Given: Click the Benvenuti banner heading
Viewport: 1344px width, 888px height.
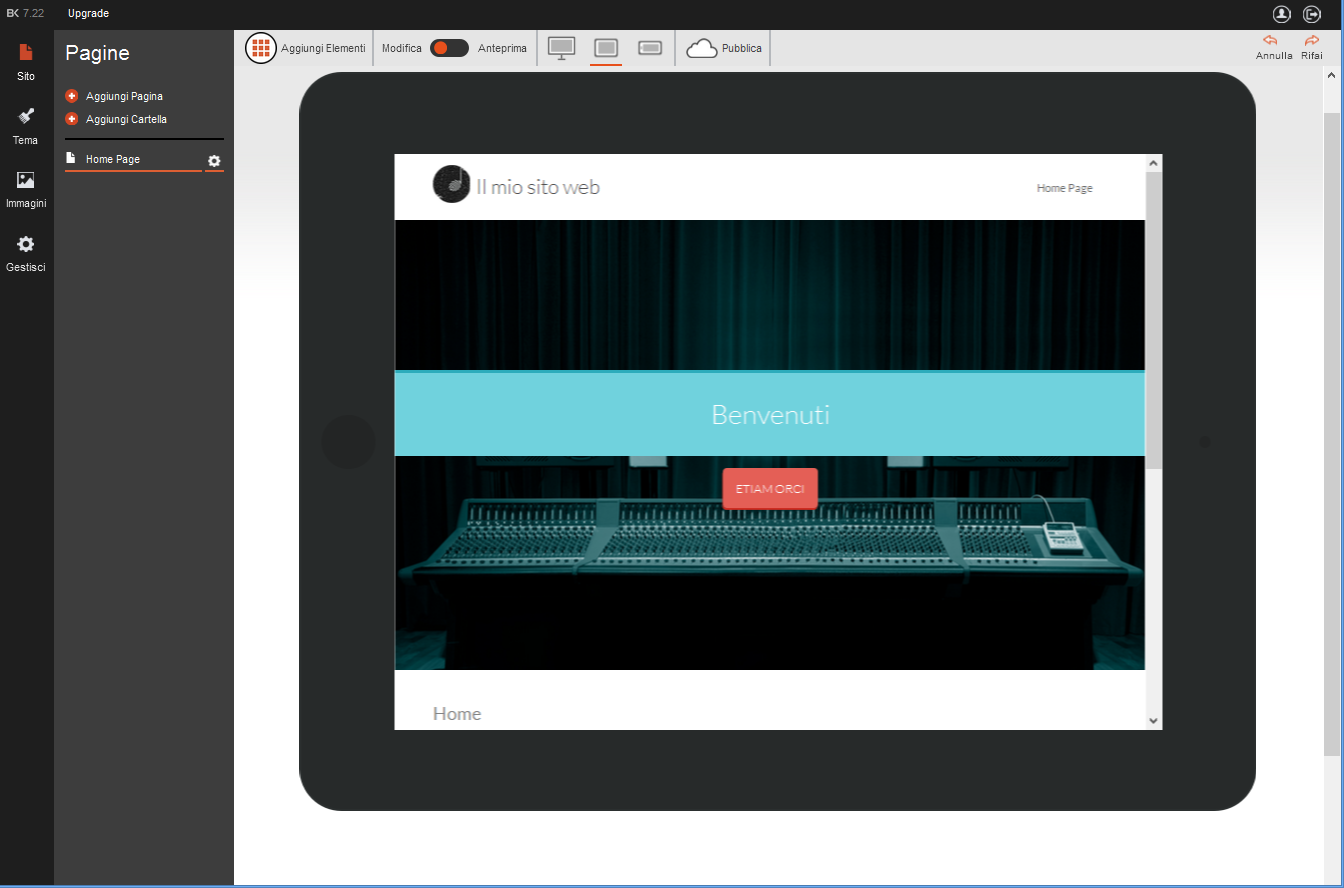Looking at the screenshot, I should click(770, 414).
